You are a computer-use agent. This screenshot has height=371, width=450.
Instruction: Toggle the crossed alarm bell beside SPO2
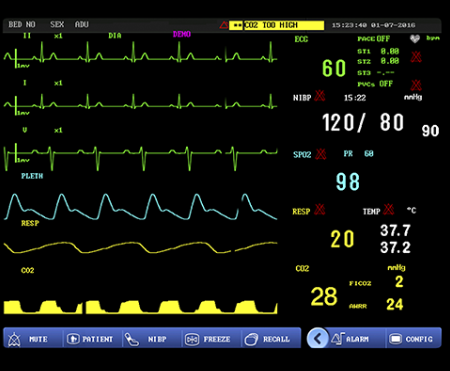click(x=321, y=154)
